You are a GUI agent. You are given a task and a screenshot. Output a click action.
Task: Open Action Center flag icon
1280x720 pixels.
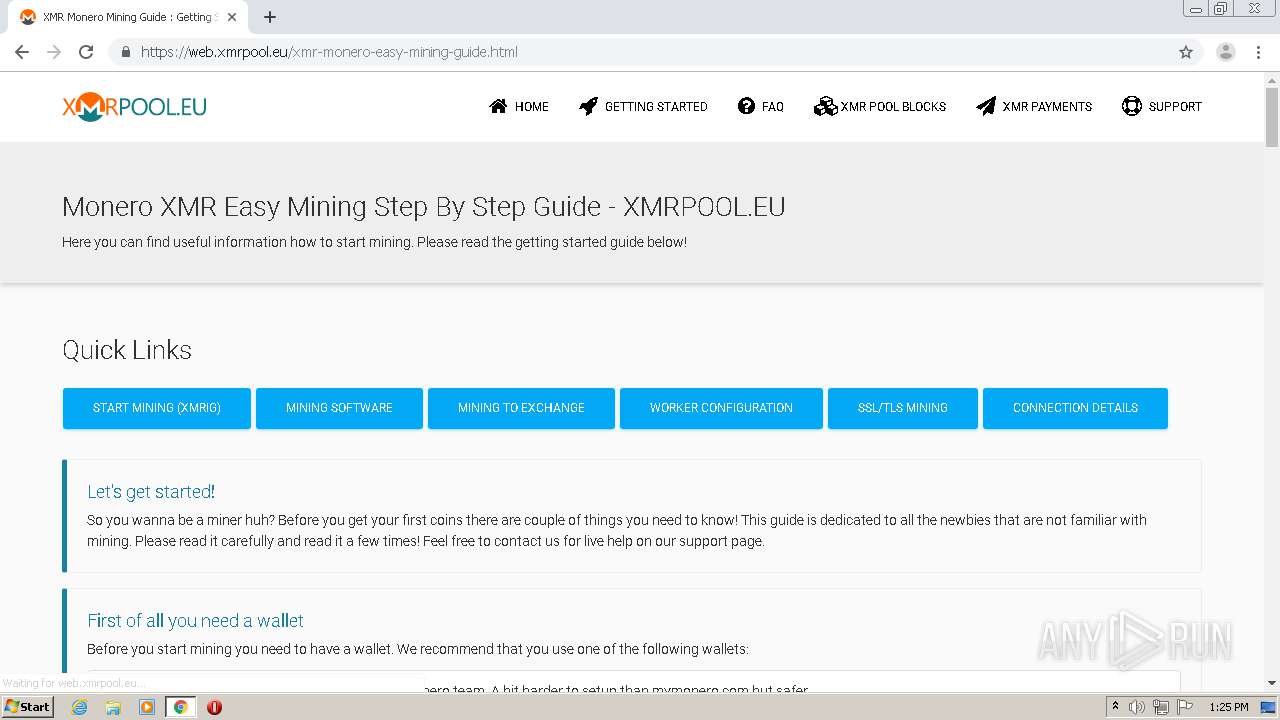coord(1185,707)
